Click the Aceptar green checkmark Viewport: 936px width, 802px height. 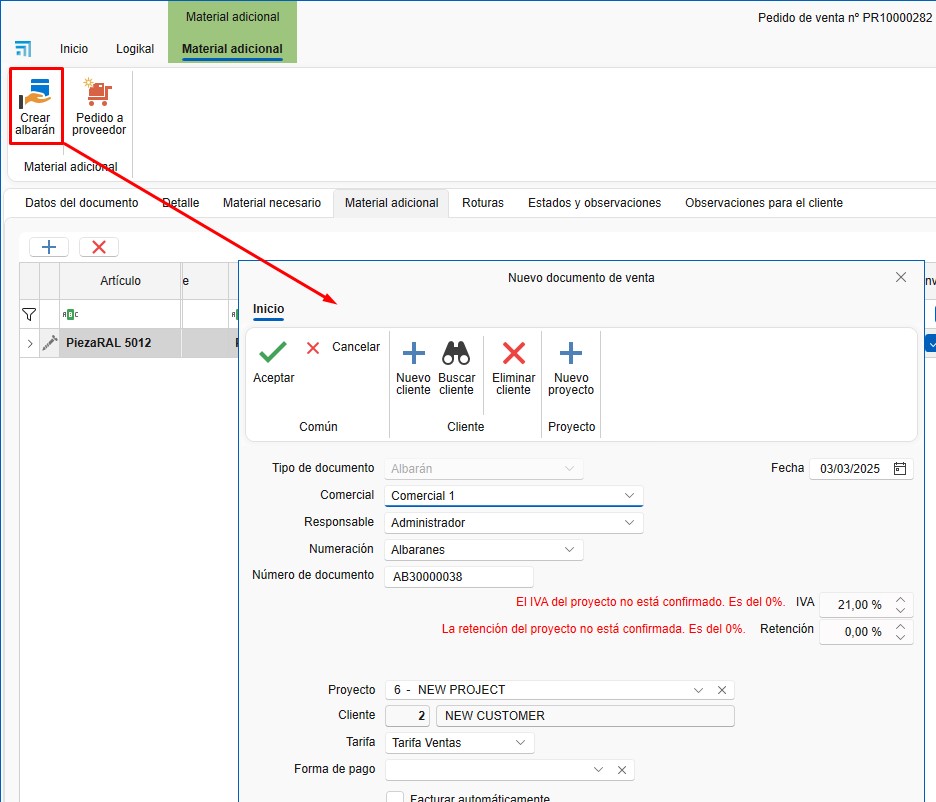click(273, 352)
